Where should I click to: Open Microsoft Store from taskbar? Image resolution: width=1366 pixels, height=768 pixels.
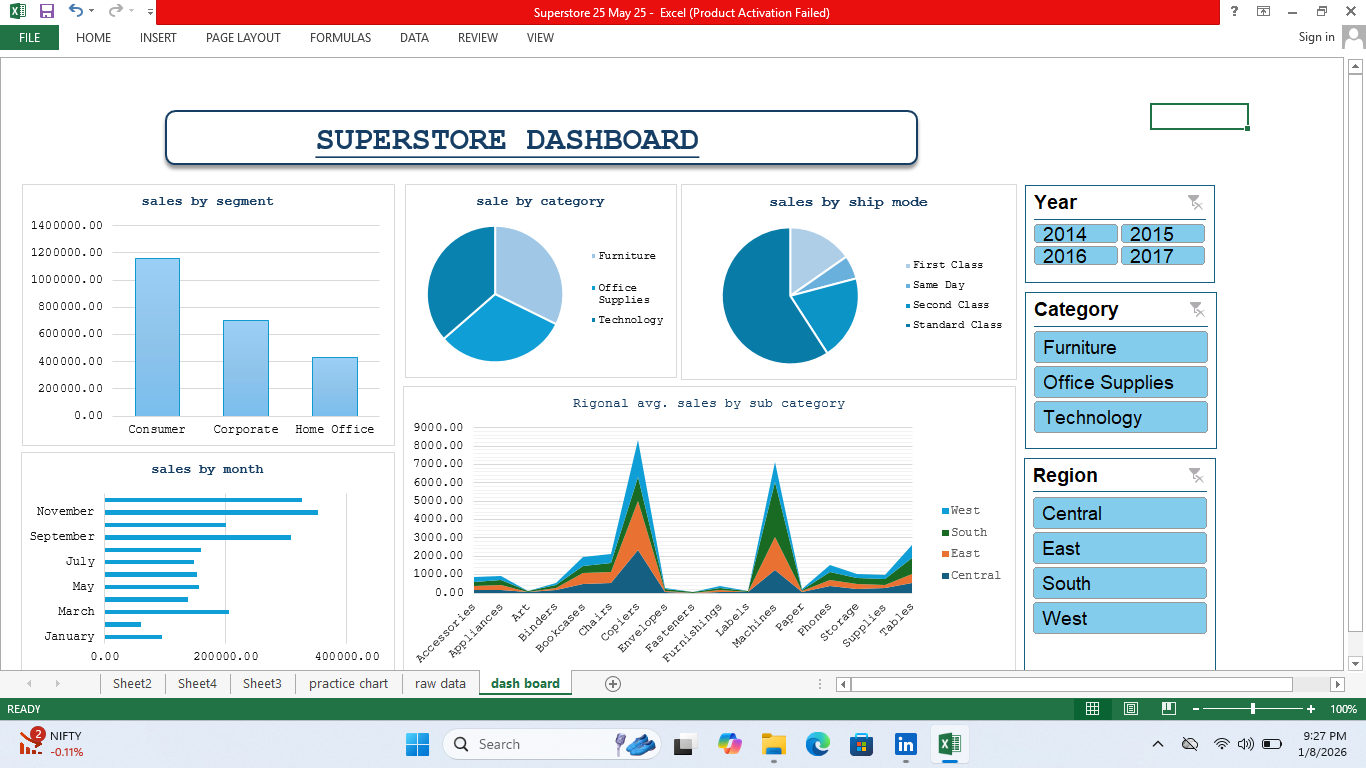pyautogui.click(x=862, y=744)
